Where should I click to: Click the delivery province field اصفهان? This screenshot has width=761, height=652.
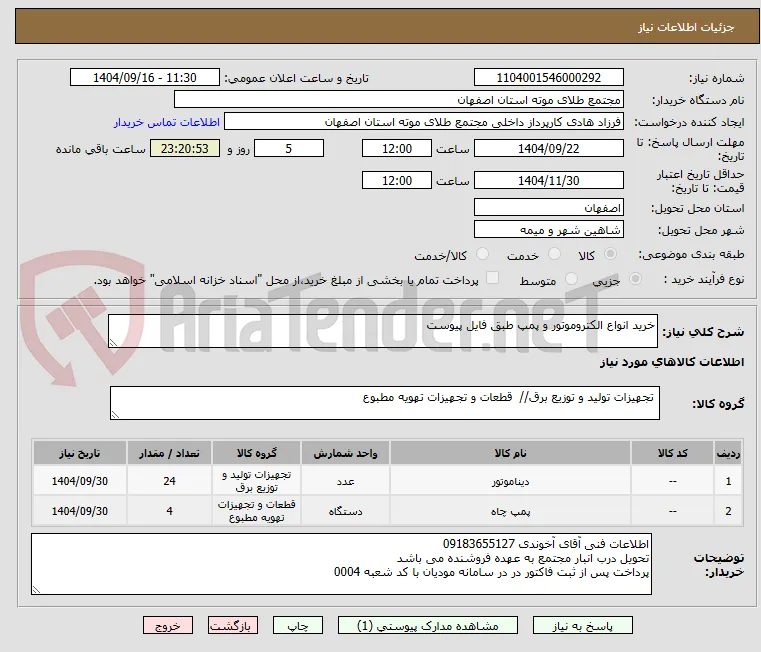coord(548,208)
